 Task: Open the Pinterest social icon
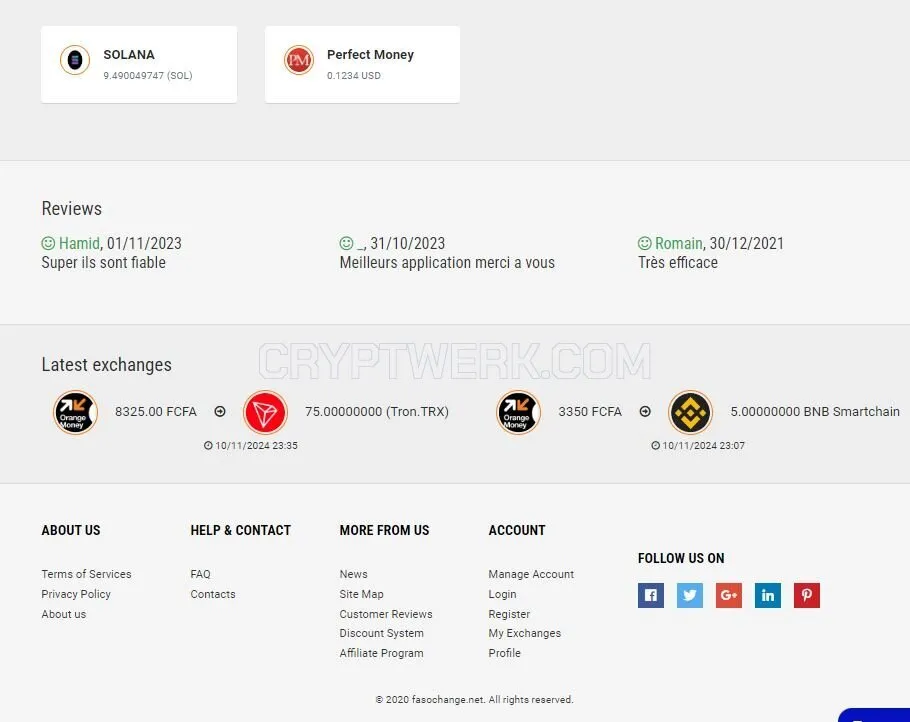807,595
